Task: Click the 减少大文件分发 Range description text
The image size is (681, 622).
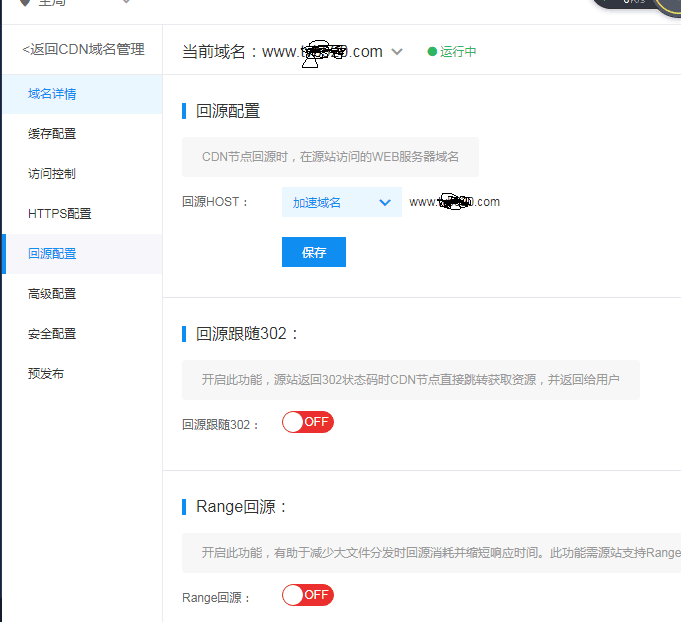Action: 441,553
